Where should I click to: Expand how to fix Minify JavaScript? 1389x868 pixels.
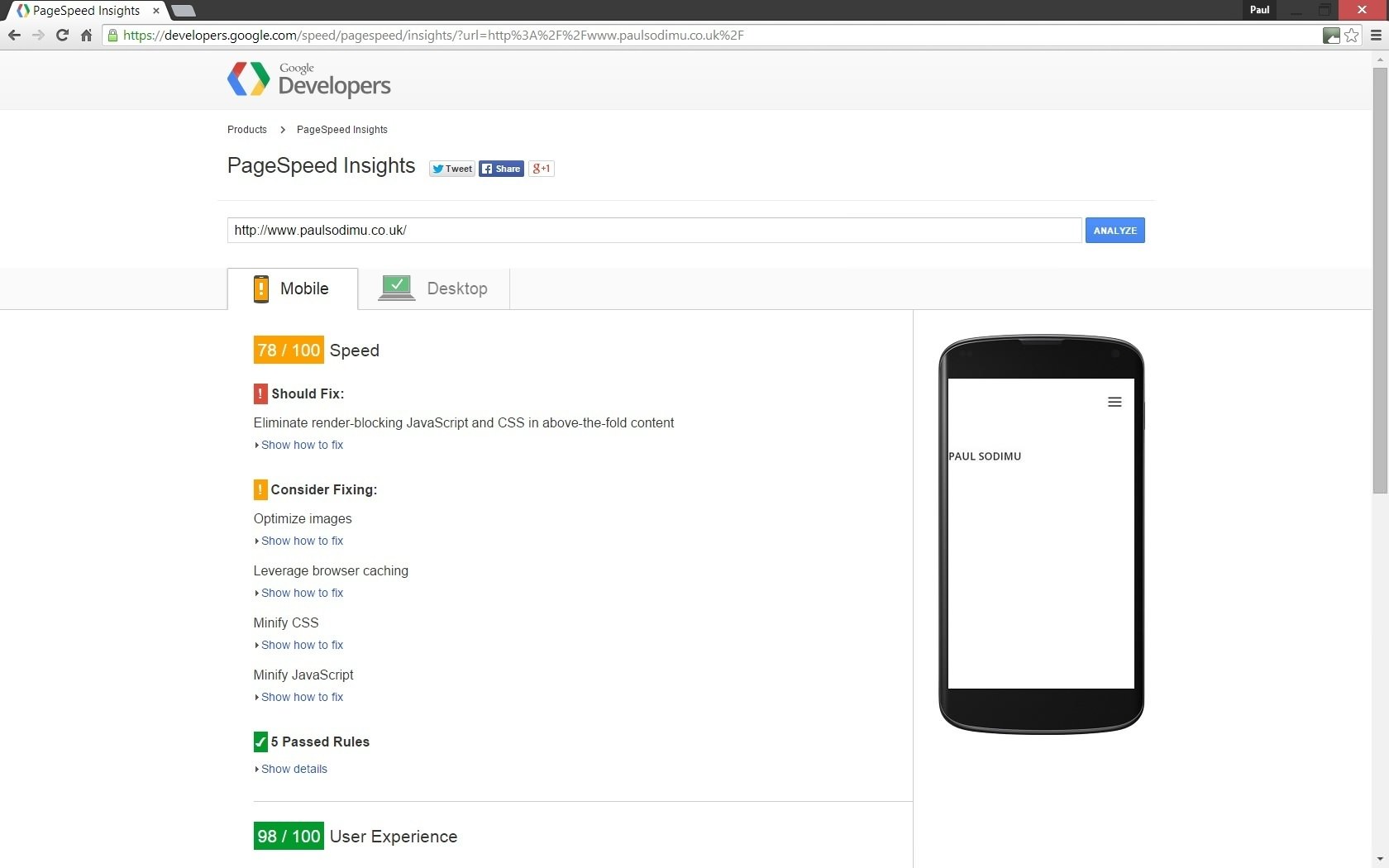point(302,697)
